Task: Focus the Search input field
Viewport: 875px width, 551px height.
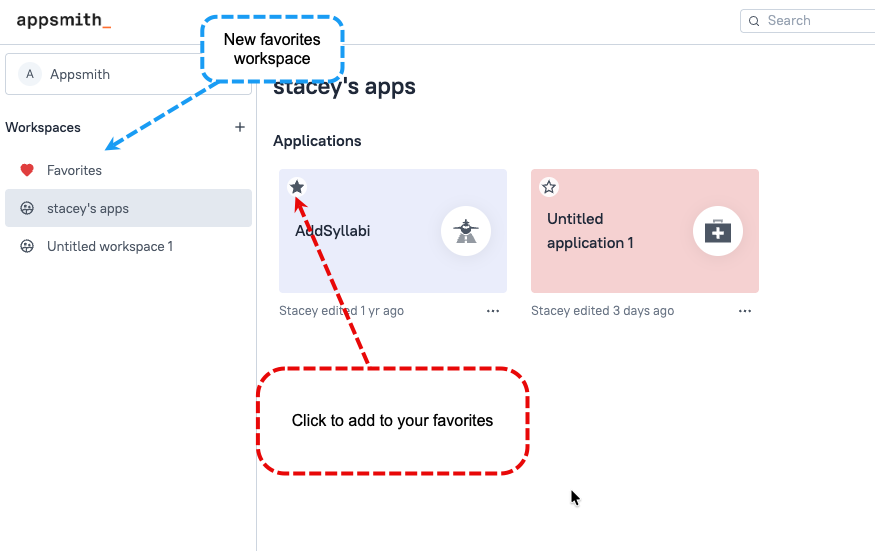Action: click(x=815, y=21)
